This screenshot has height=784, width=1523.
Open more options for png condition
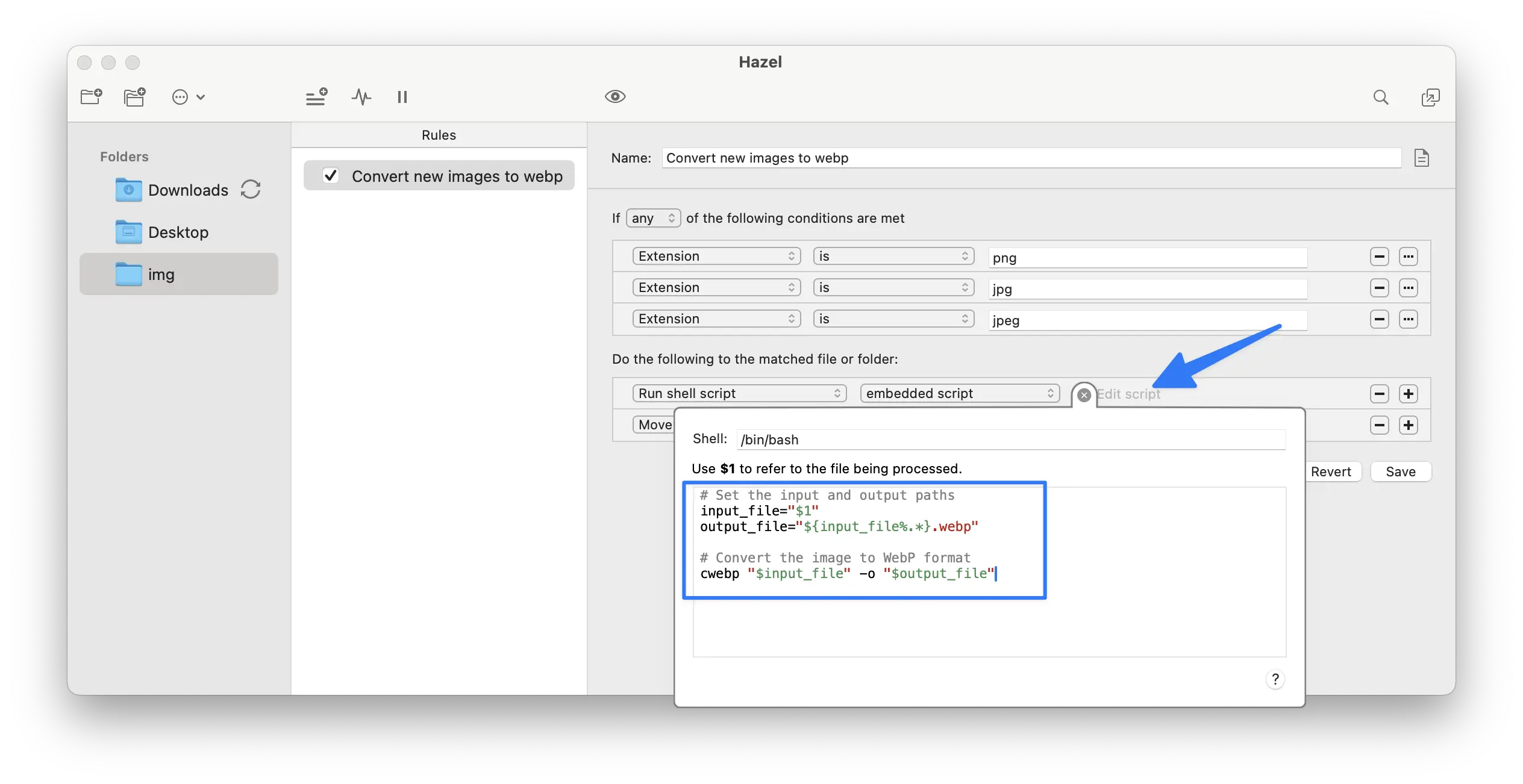(1408, 257)
